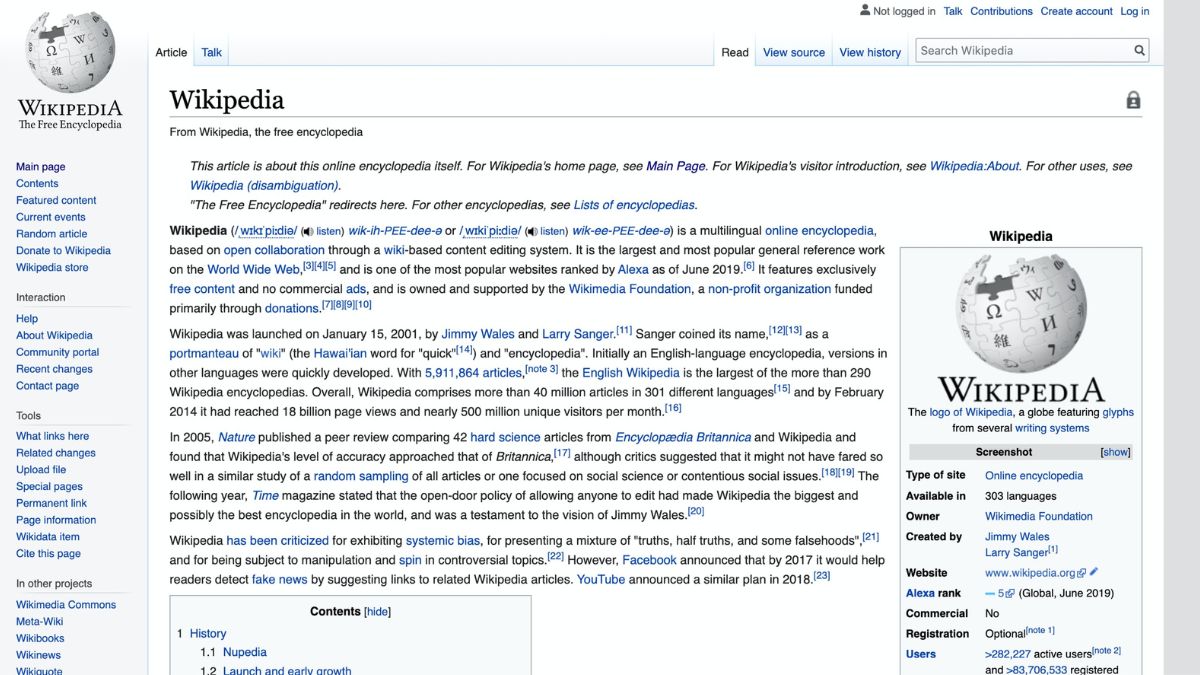
Task: Open Meta-Wiki project link
Action: pos(40,622)
